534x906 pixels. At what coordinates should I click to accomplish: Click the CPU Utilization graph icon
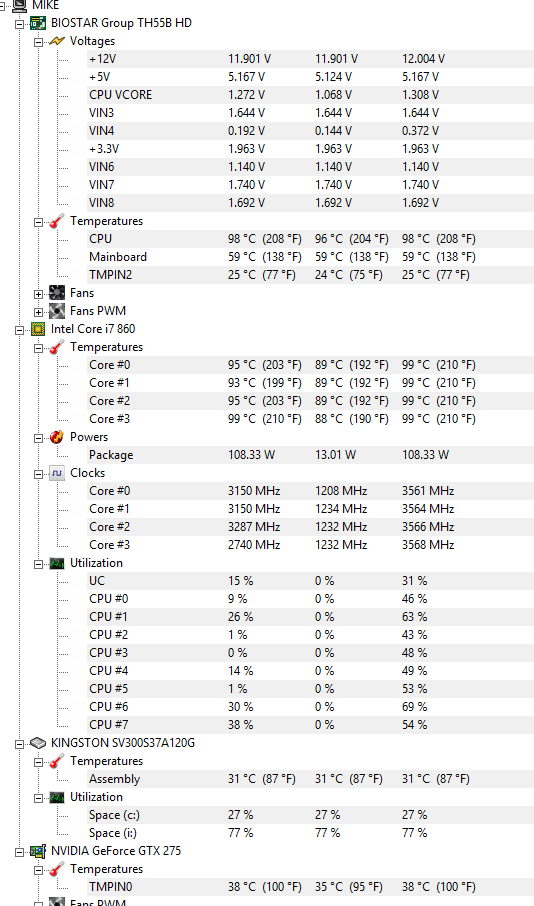point(57,563)
